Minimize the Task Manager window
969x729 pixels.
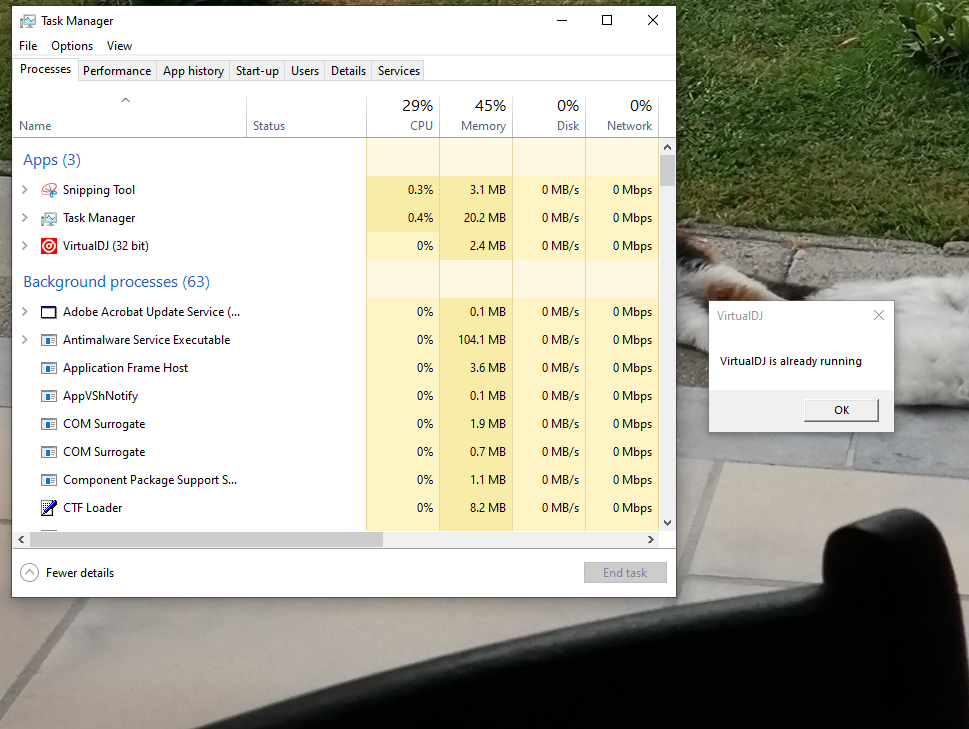(x=562, y=20)
